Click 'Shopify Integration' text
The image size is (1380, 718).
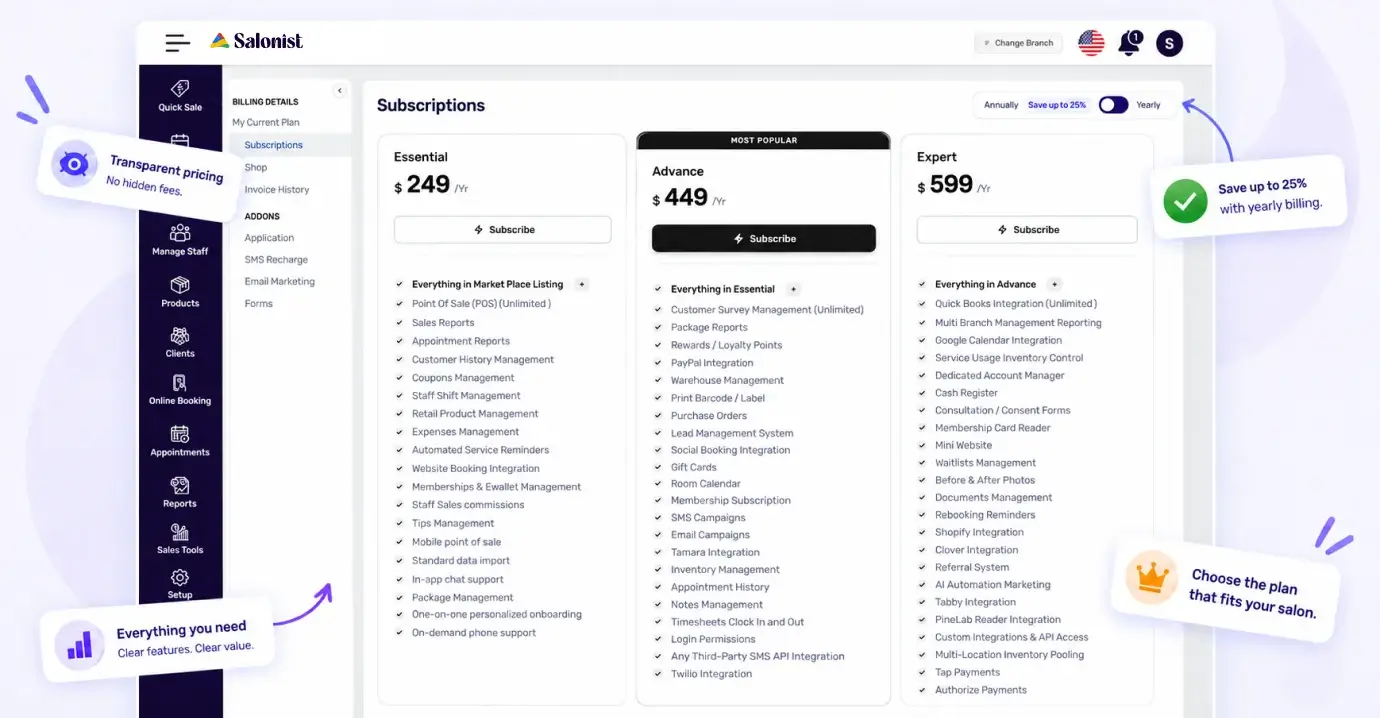pos(979,532)
